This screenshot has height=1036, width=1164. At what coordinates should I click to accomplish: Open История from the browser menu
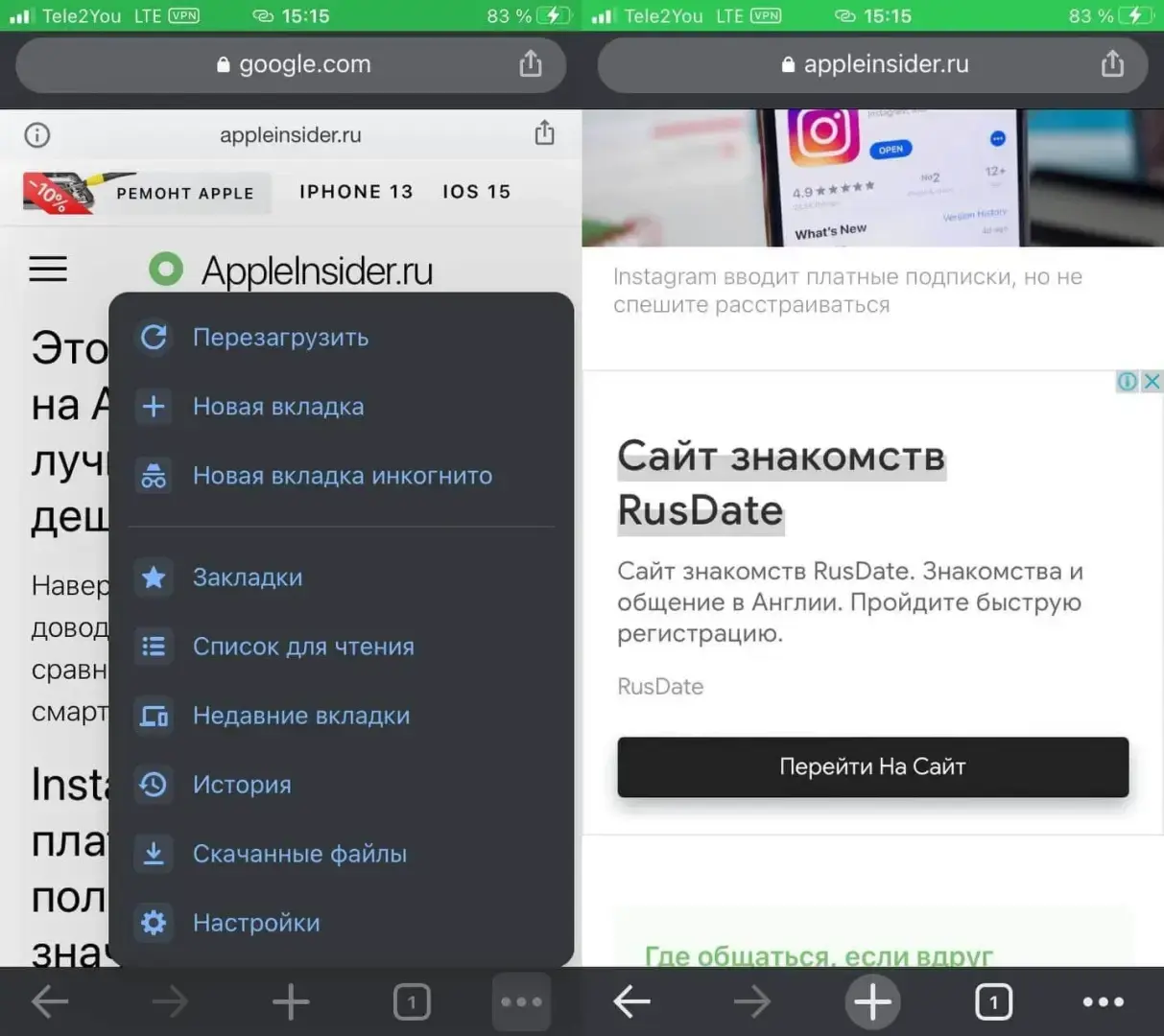pos(241,785)
